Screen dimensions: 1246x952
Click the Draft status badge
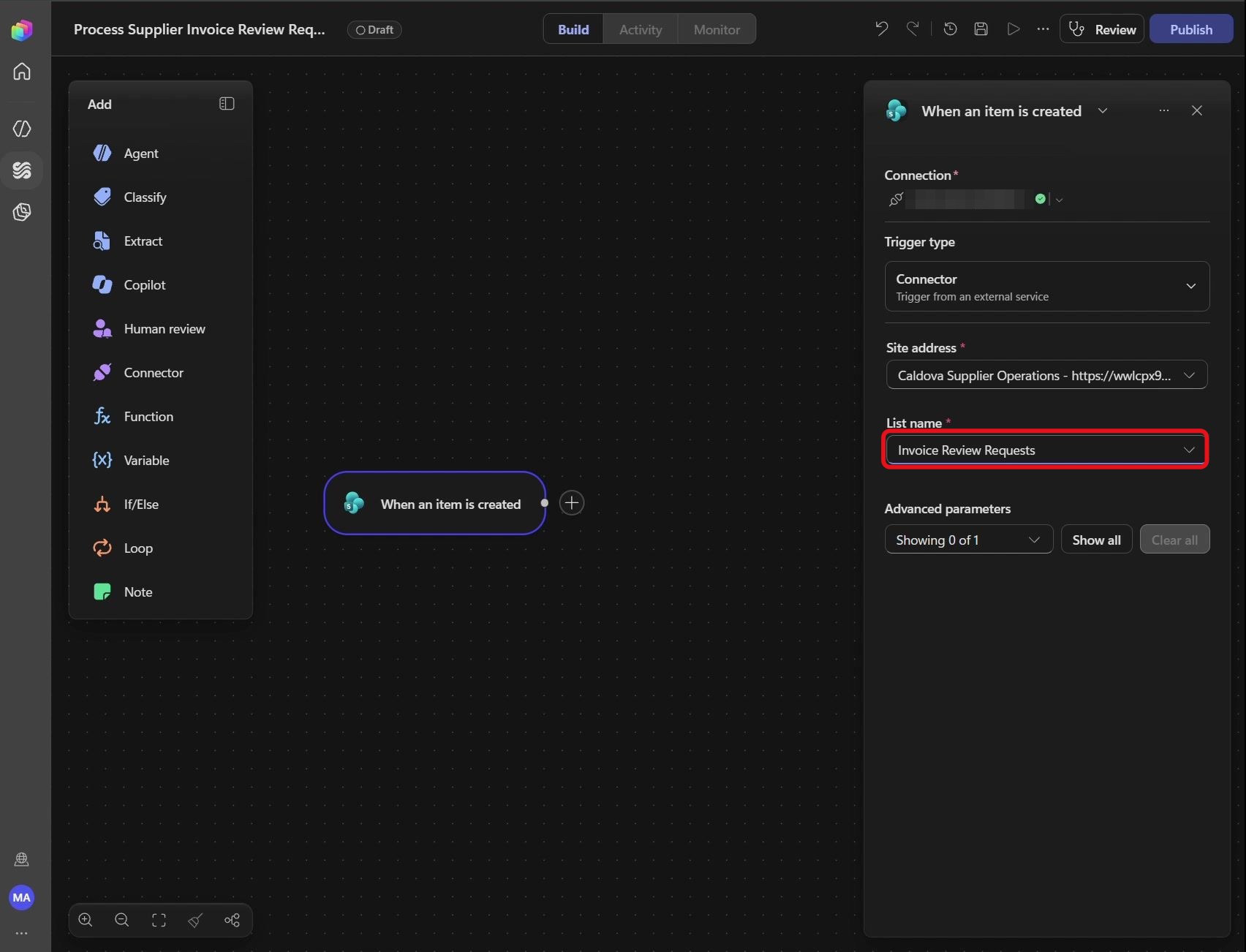374,30
